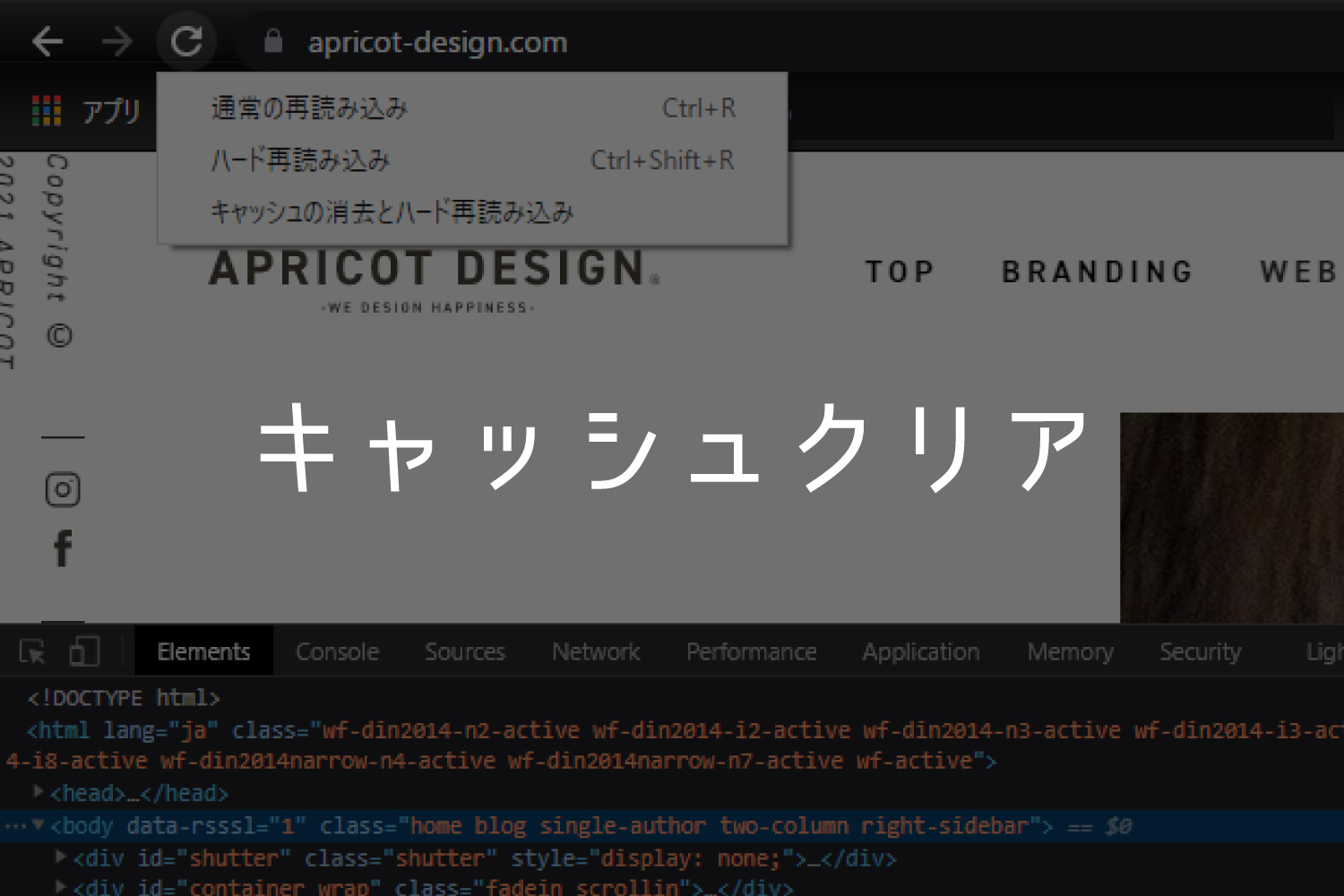Click the browser back arrow
1344x896 pixels.
click(47, 41)
